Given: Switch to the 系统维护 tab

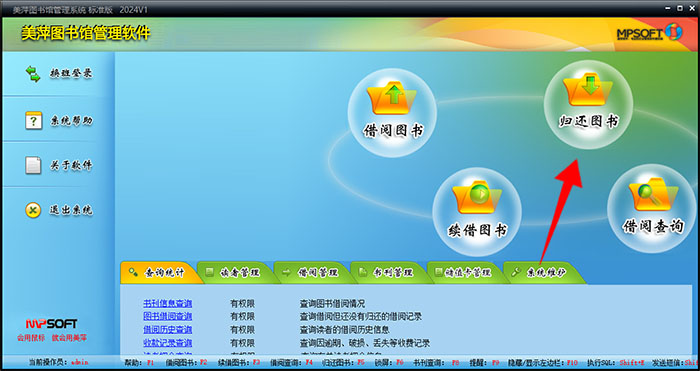Looking at the screenshot, I should (541, 272).
